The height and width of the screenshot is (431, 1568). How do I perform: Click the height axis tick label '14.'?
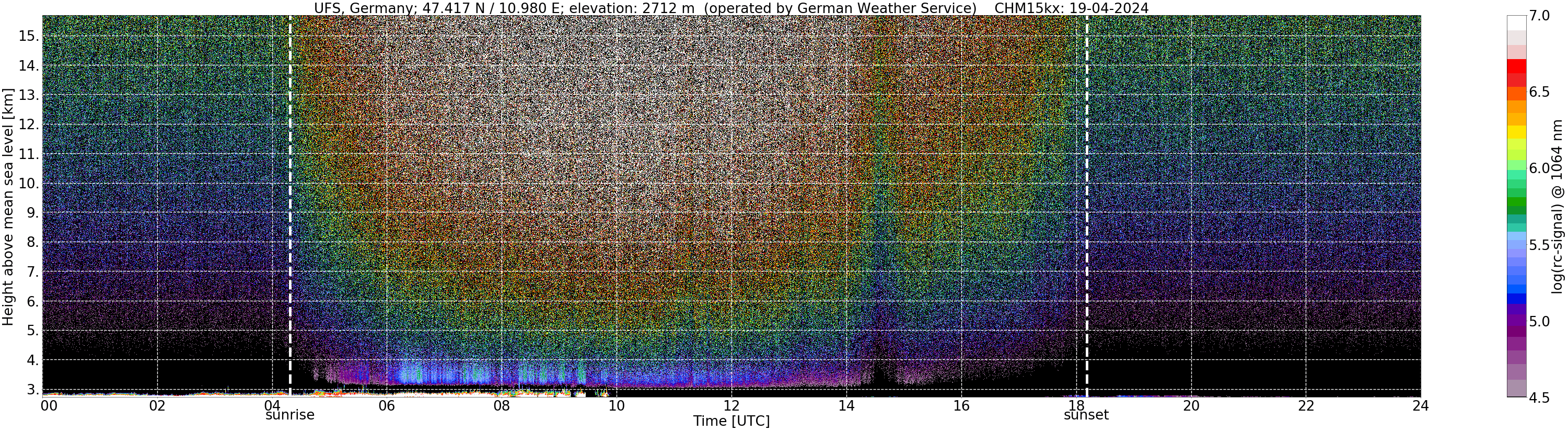click(29, 66)
